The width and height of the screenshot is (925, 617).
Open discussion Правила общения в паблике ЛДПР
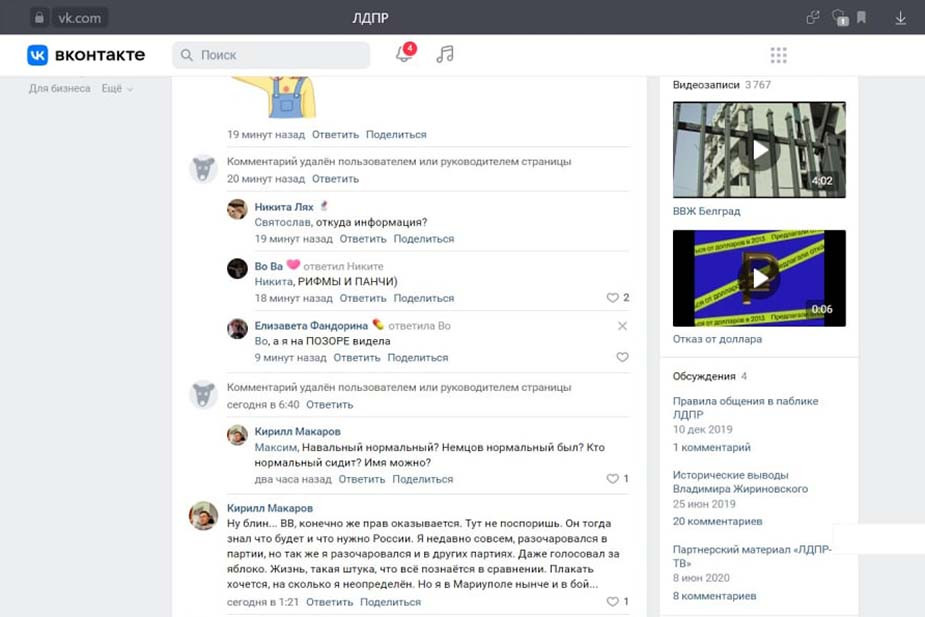click(745, 407)
